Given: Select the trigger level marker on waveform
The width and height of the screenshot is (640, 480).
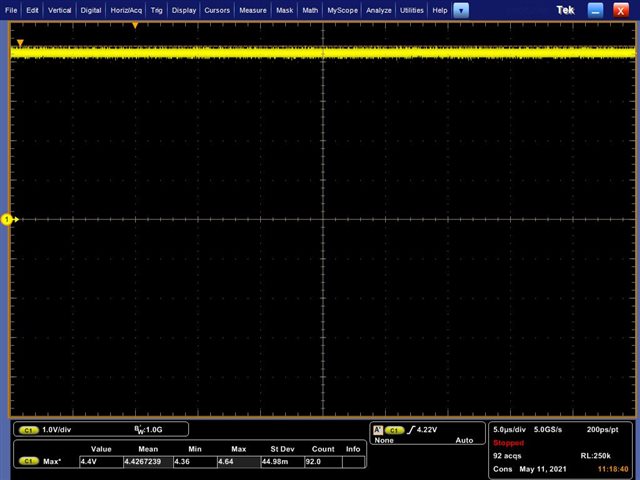Looking at the screenshot, I should (20, 42).
